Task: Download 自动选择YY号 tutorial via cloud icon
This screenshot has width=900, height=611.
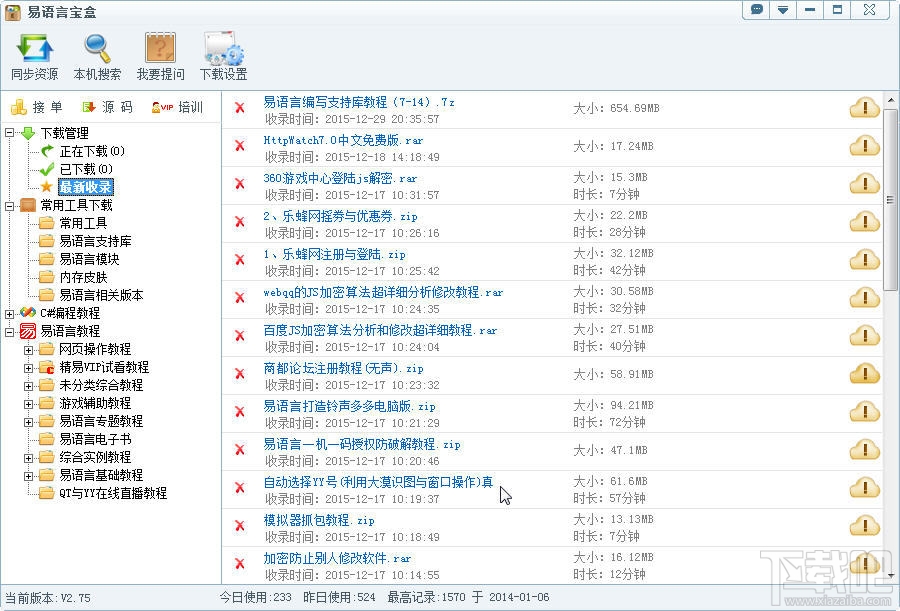Action: 864,488
